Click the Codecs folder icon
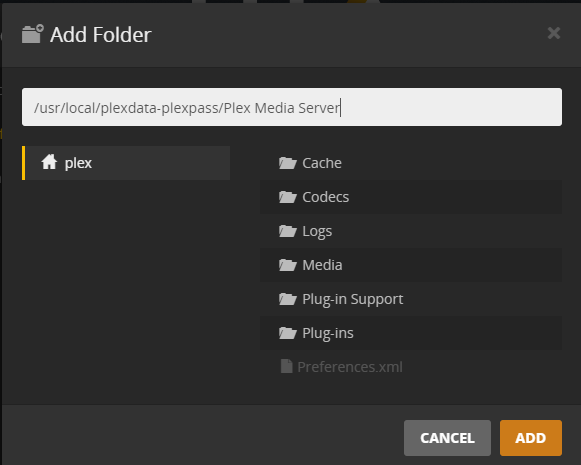The width and height of the screenshot is (581, 465). [288, 197]
